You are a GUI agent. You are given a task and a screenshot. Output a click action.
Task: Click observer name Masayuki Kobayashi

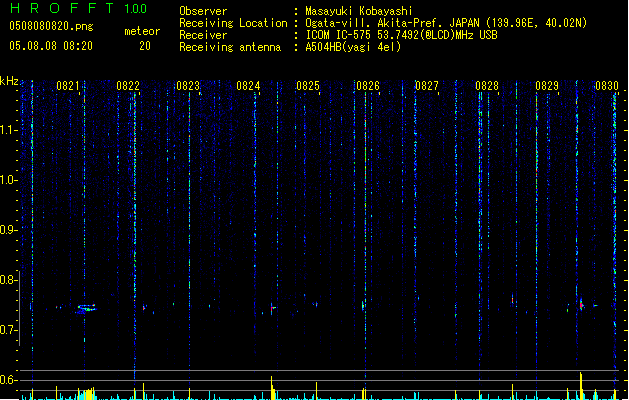(359, 11)
